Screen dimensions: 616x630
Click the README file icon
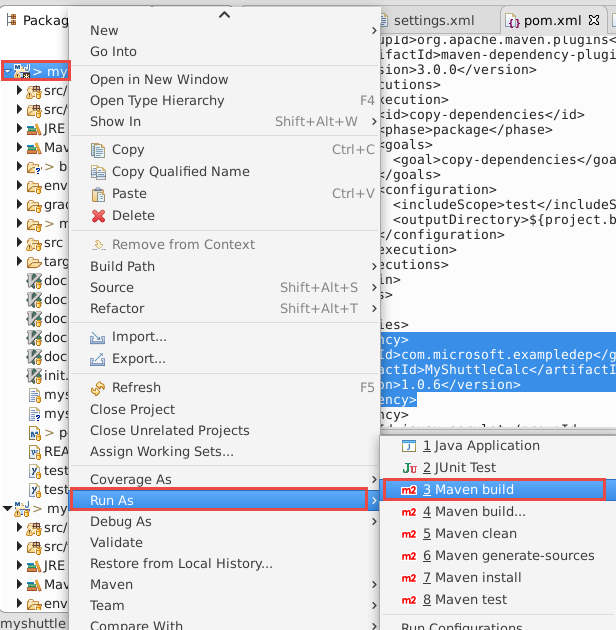pyautogui.click(x=35, y=452)
